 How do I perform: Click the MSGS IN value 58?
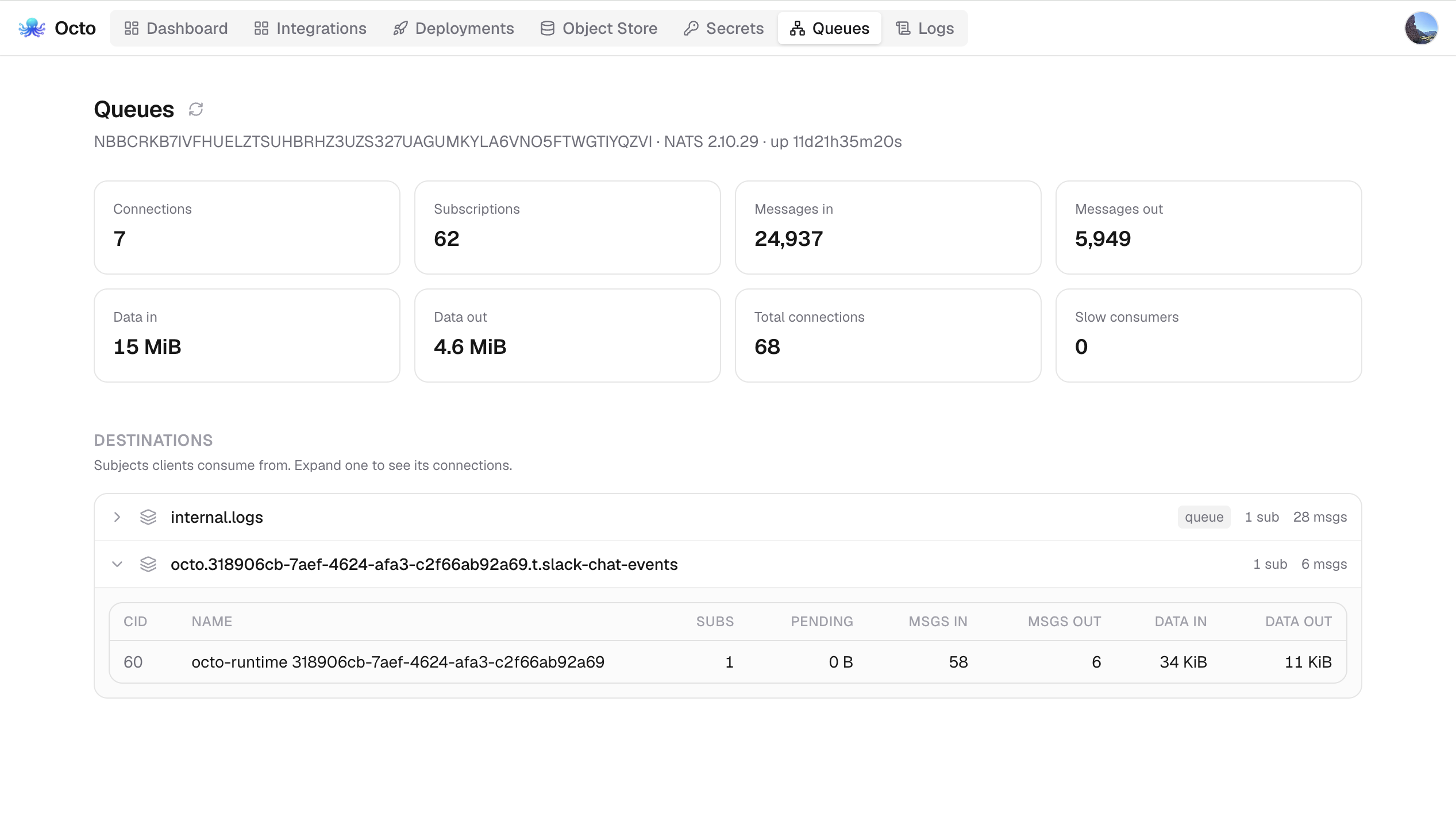pyautogui.click(x=958, y=662)
